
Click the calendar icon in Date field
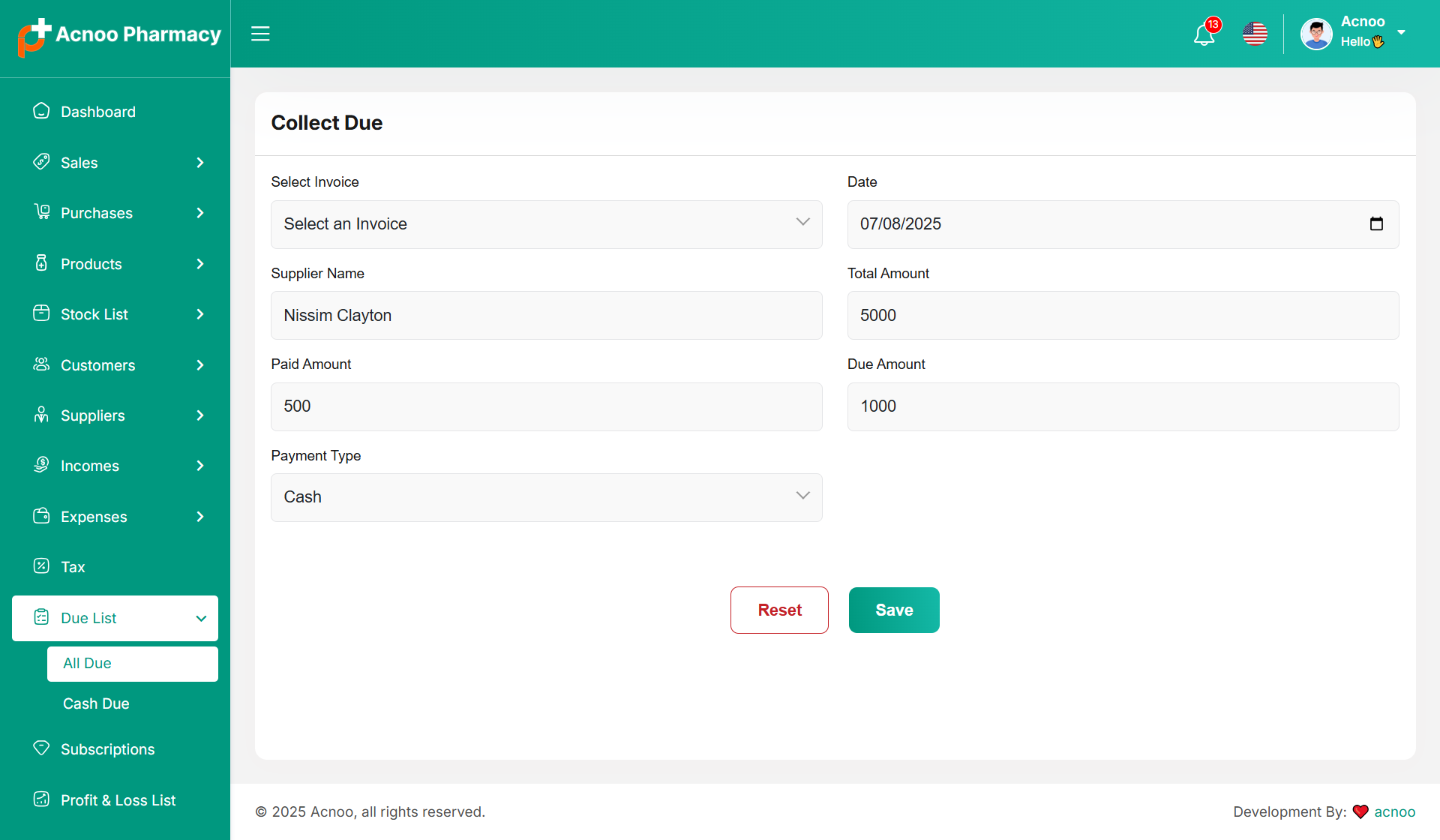[1376, 223]
